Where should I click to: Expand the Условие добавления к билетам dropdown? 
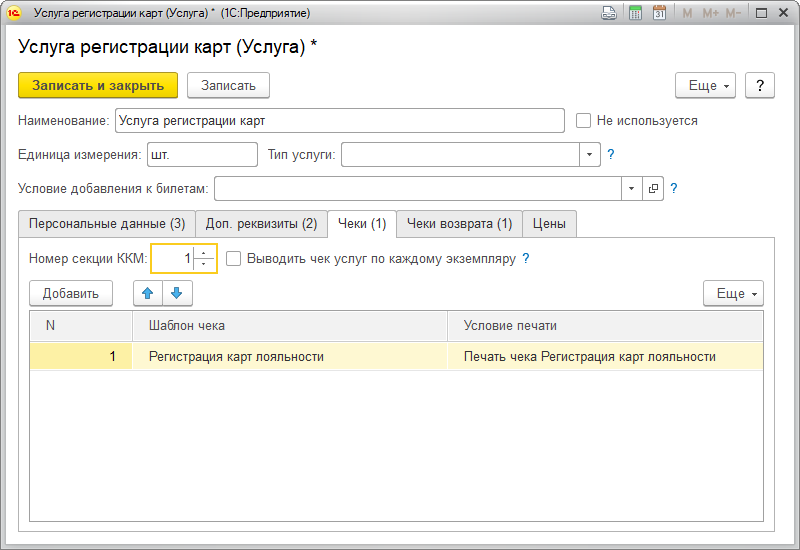[x=630, y=187]
